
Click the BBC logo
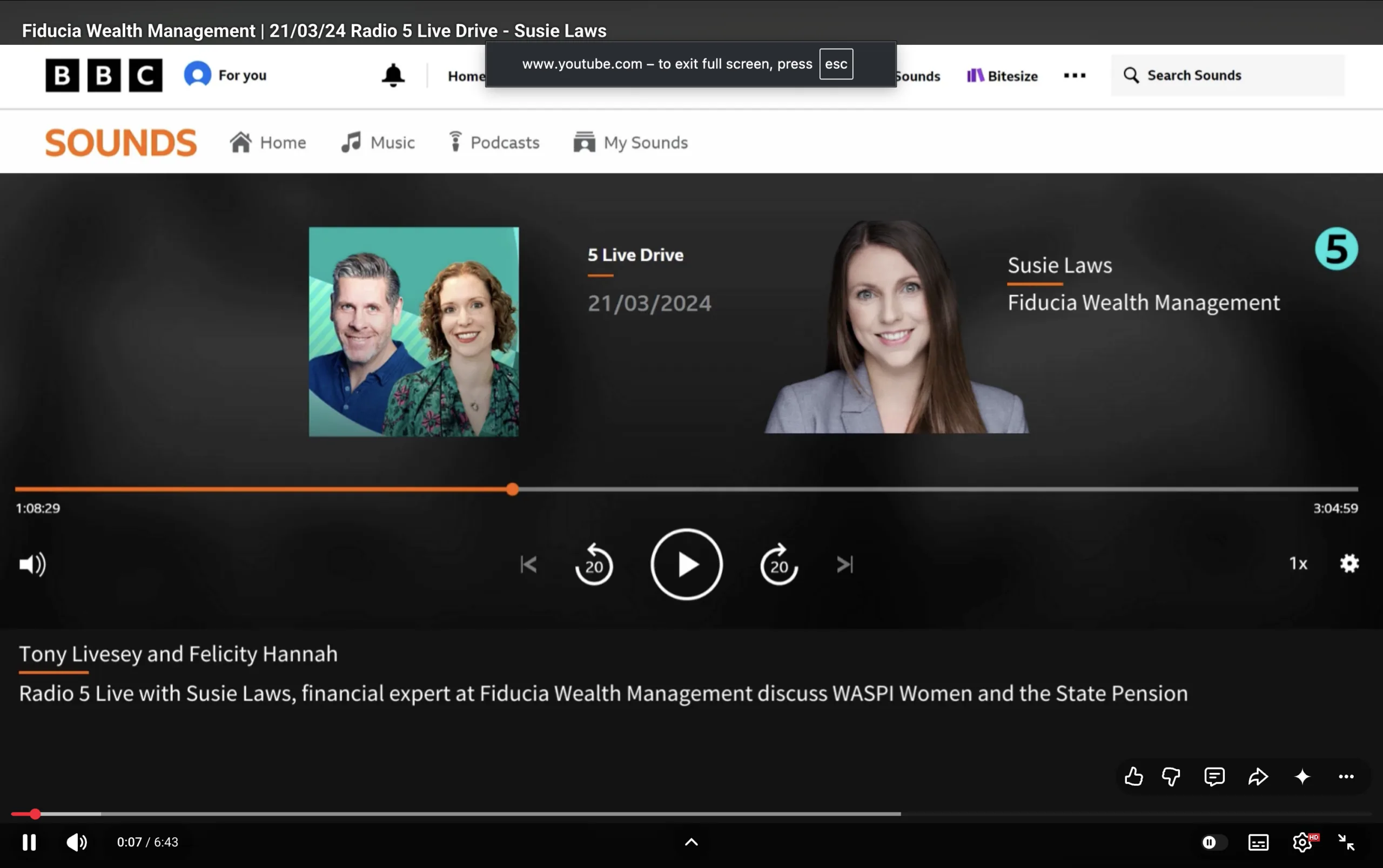pyautogui.click(x=104, y=75)
